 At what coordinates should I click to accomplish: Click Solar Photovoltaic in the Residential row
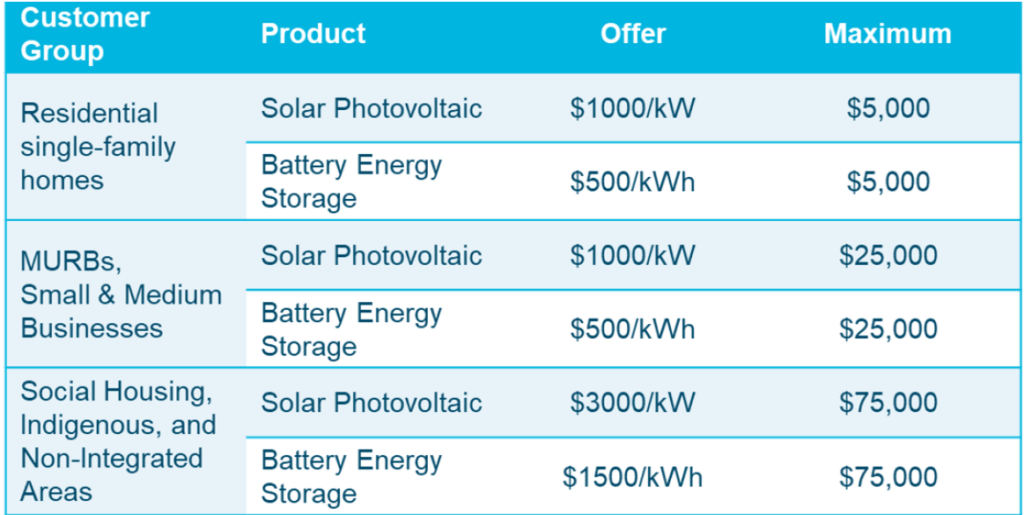(372, 108)
